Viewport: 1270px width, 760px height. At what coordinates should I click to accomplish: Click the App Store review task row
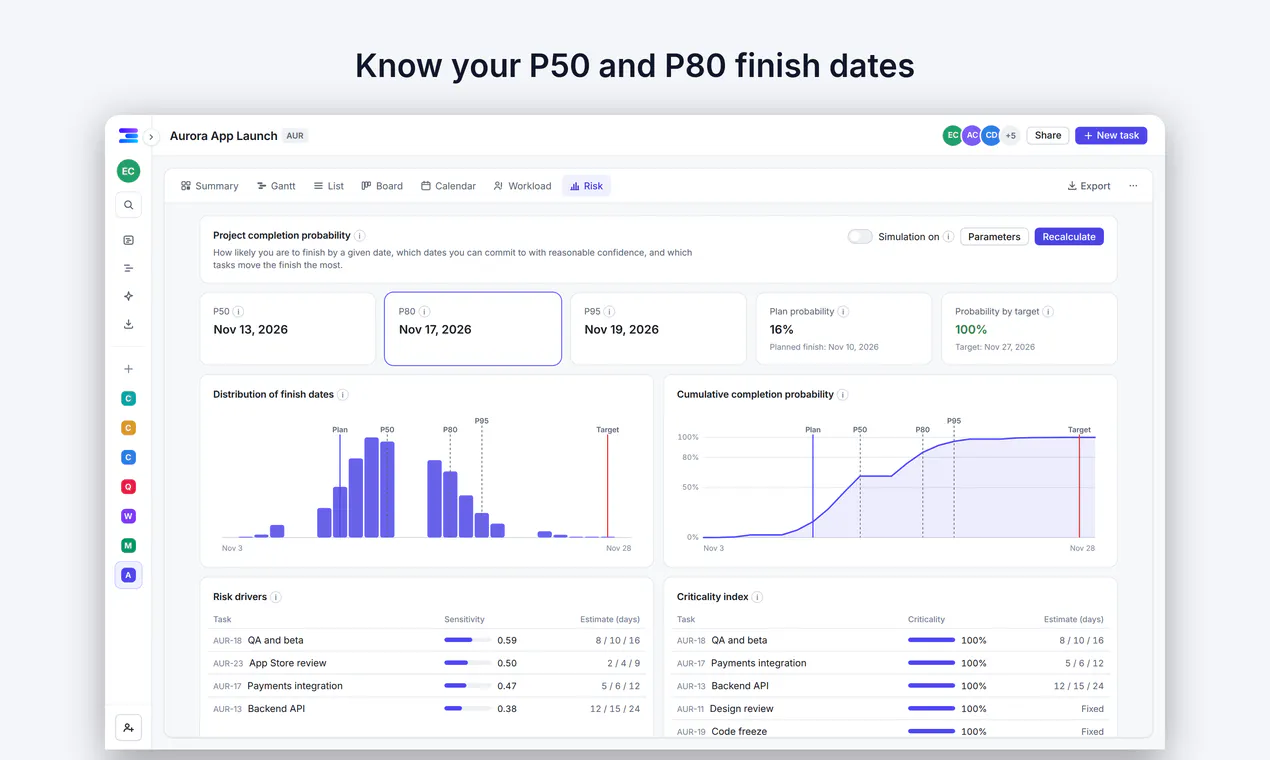point(426,663)
